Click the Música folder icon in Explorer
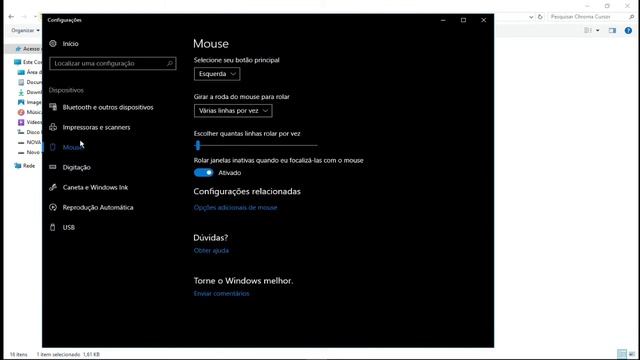 [x=21, y=112]
